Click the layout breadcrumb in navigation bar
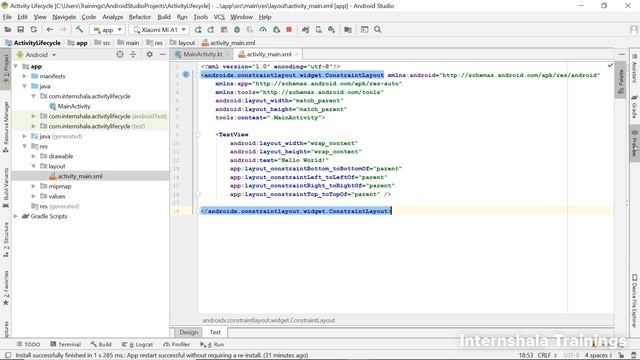 pyautogui.click(x=183, y=43)
